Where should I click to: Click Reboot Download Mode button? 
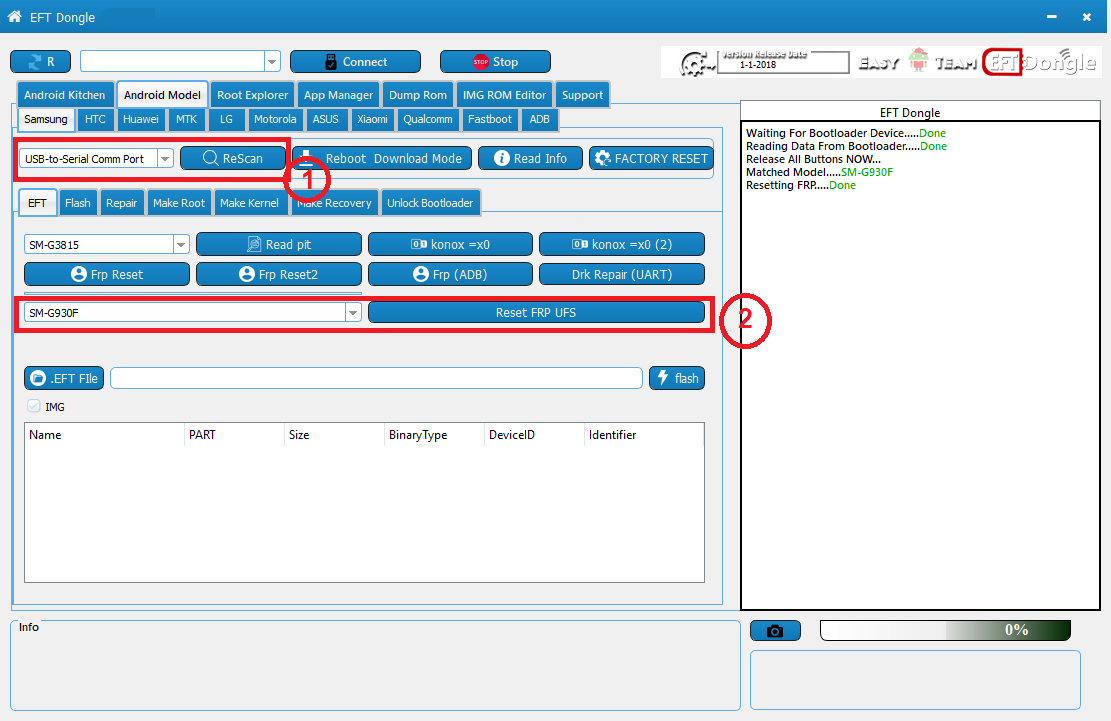click(382, 158)
